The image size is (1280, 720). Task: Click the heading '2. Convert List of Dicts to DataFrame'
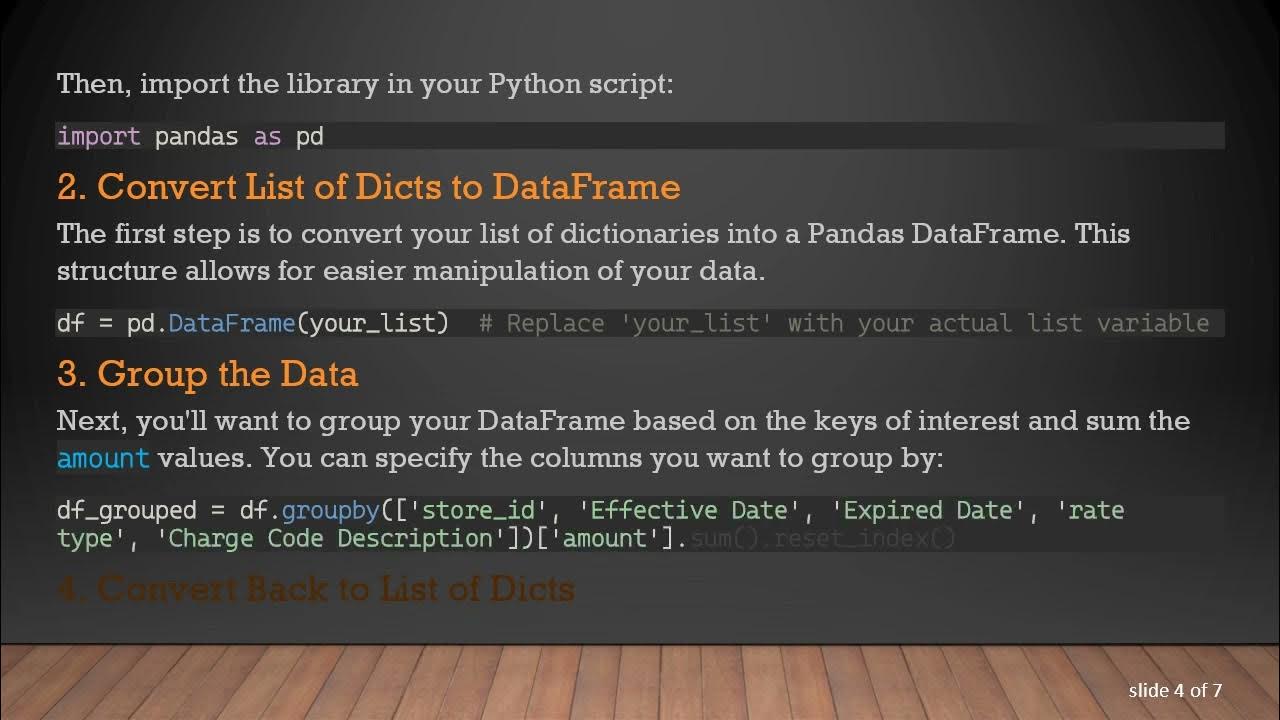tap(368, 187)
